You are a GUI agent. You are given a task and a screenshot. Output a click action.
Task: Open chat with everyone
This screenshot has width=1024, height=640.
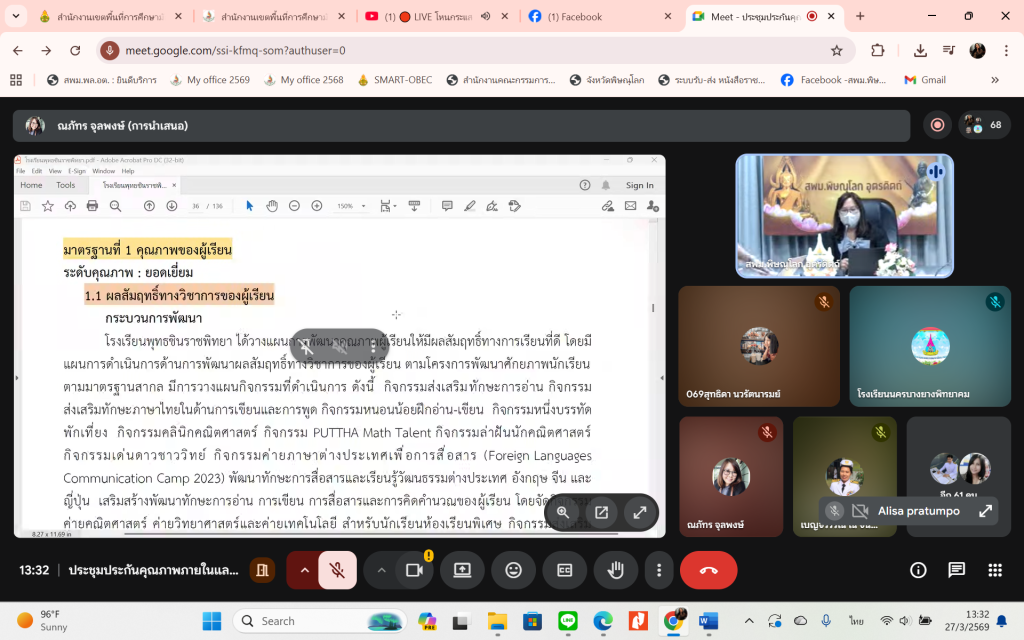(957, 570)
